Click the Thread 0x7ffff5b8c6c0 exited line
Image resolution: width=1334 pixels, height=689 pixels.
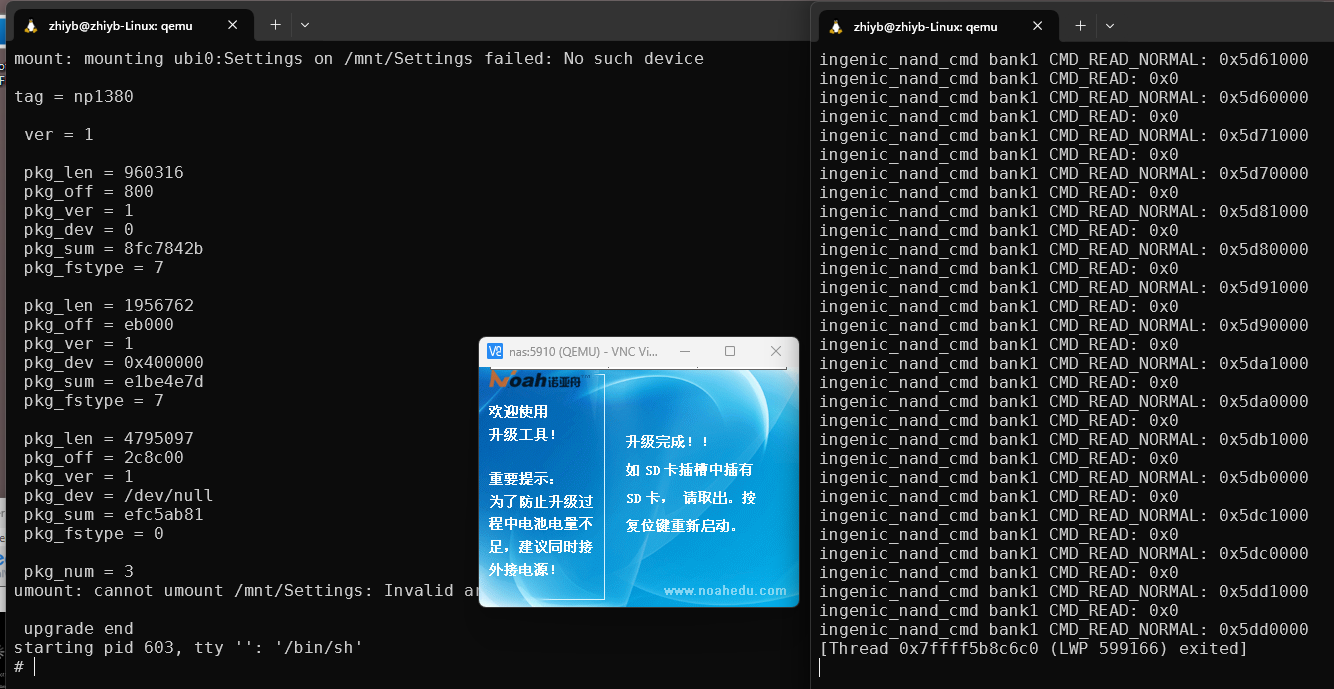1034,649
